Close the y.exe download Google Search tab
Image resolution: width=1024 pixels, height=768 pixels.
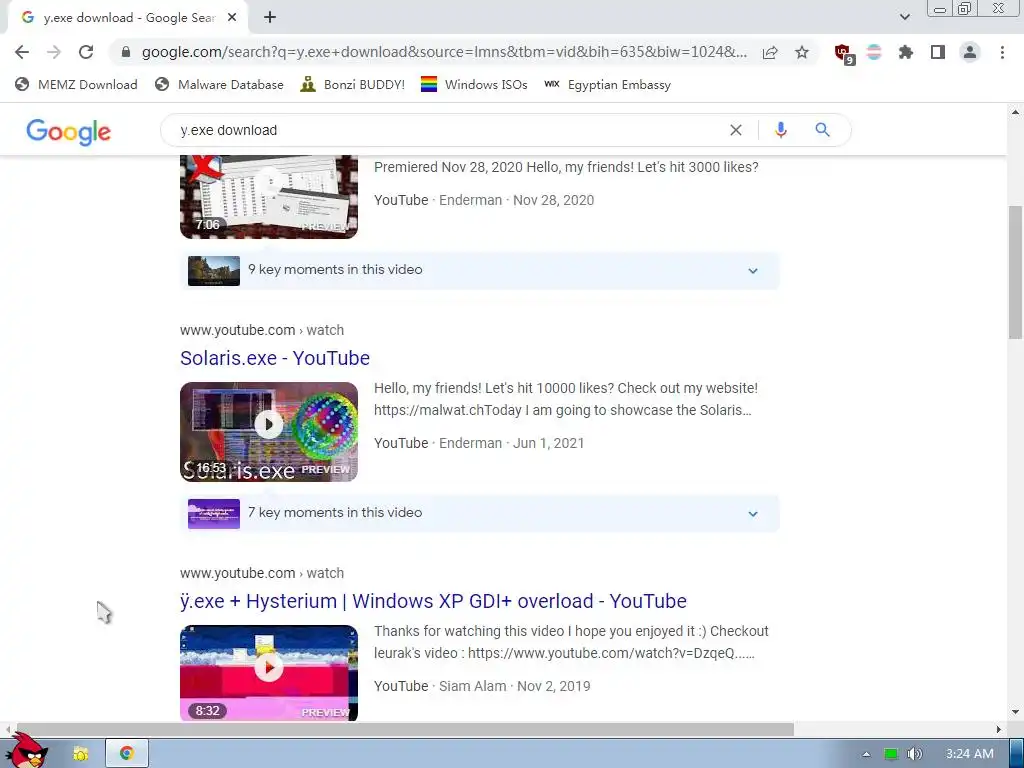pyautogui.click(x=232, y=18)
